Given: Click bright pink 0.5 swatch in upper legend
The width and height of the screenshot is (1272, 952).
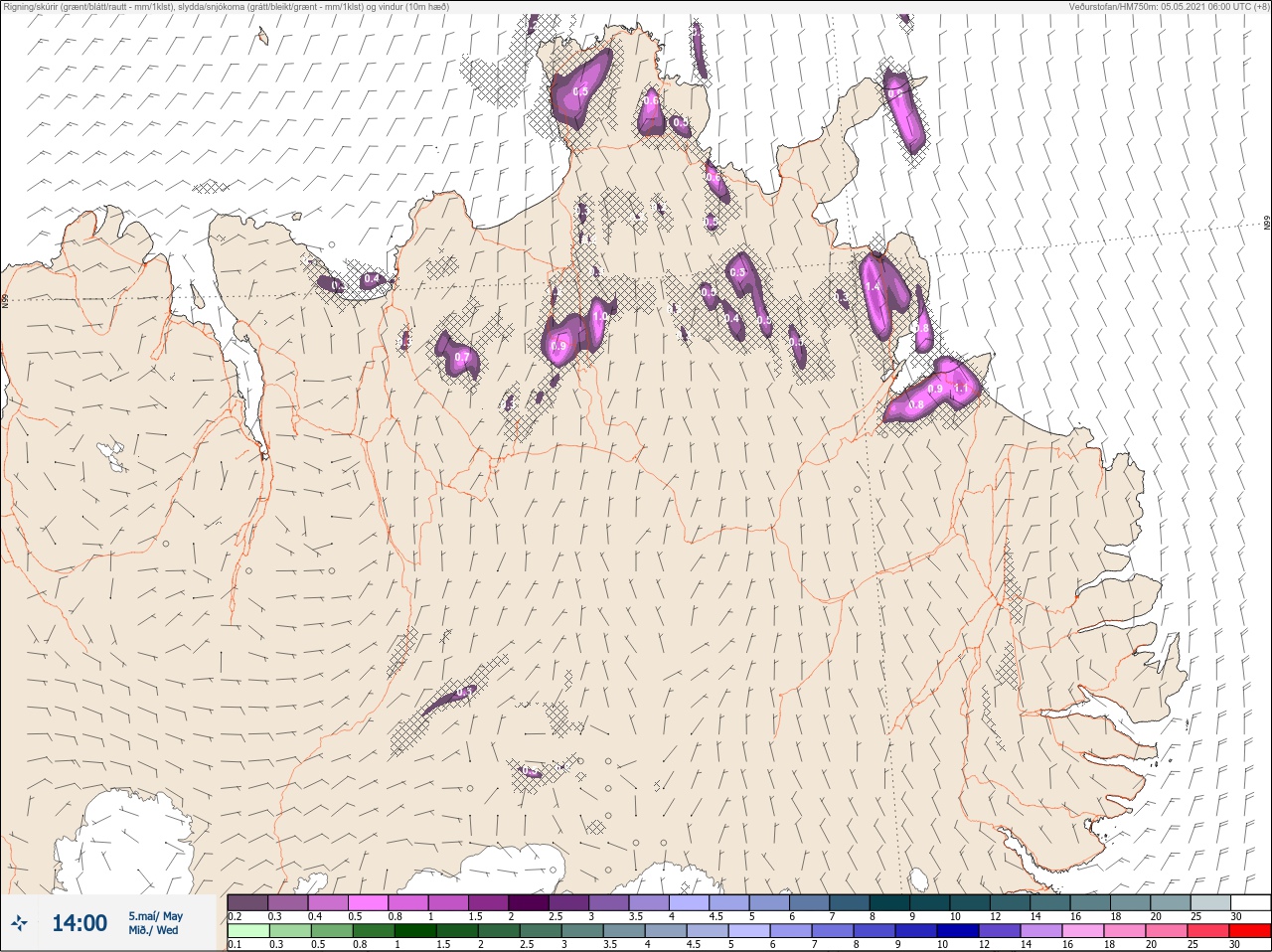Looking at the screenshot, I should [x=369, y=902].
